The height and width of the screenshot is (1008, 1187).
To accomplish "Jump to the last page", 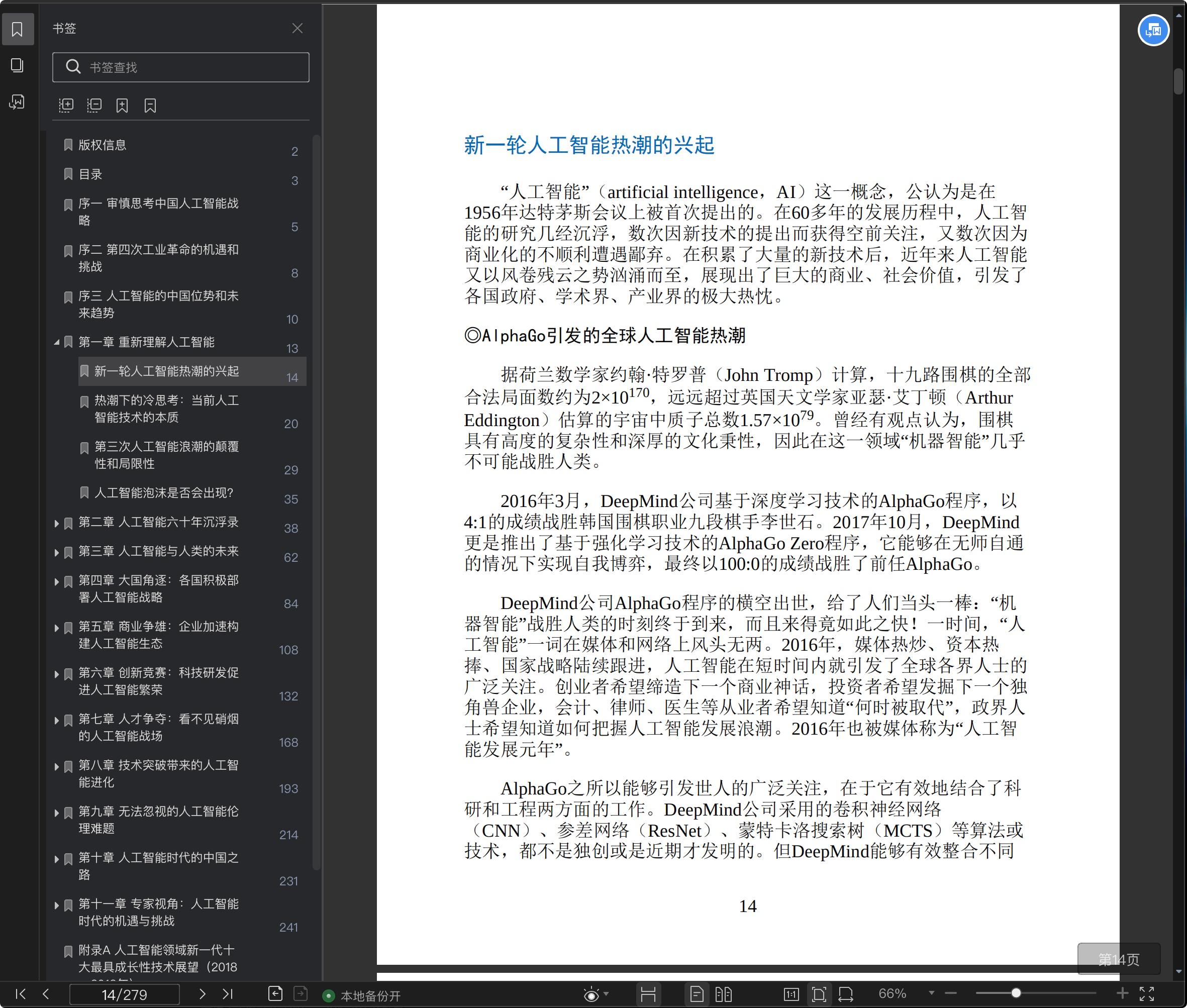I will pos(228,994).
